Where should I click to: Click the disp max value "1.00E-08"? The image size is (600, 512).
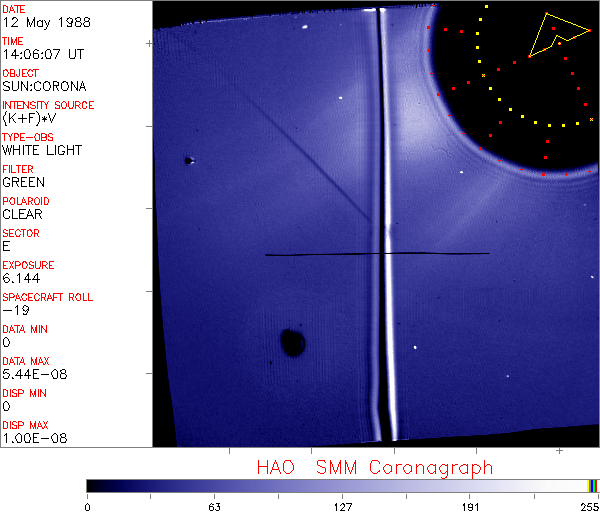click(x=34, y=438)
